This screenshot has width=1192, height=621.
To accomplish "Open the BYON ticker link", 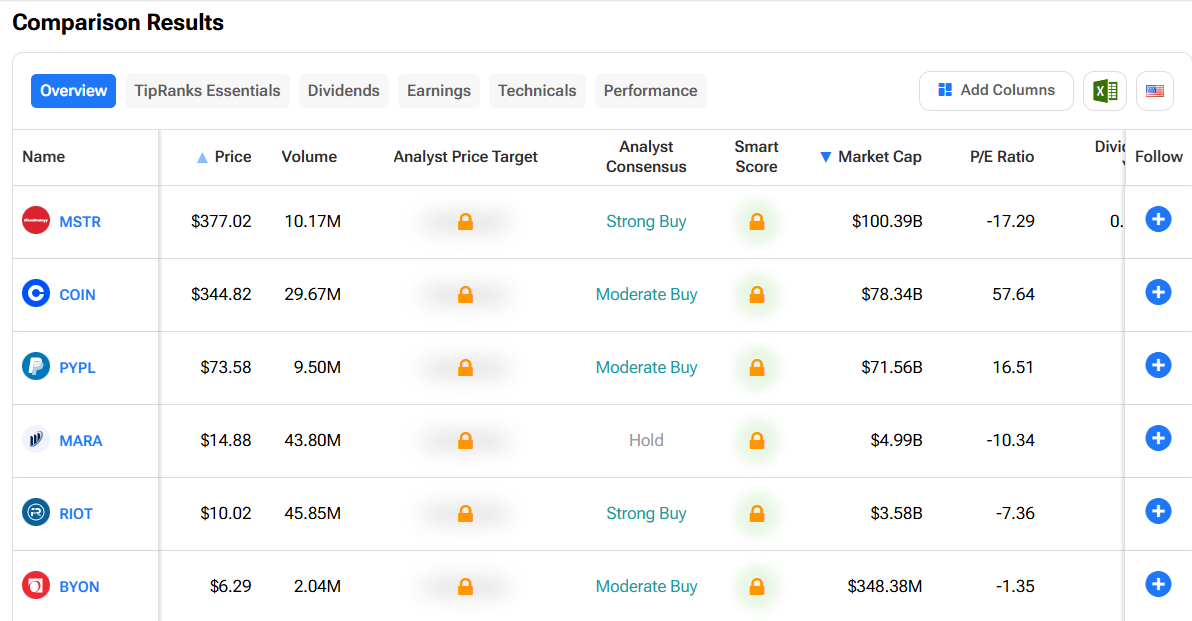I will pyautogui.click(x=79, y=586).
